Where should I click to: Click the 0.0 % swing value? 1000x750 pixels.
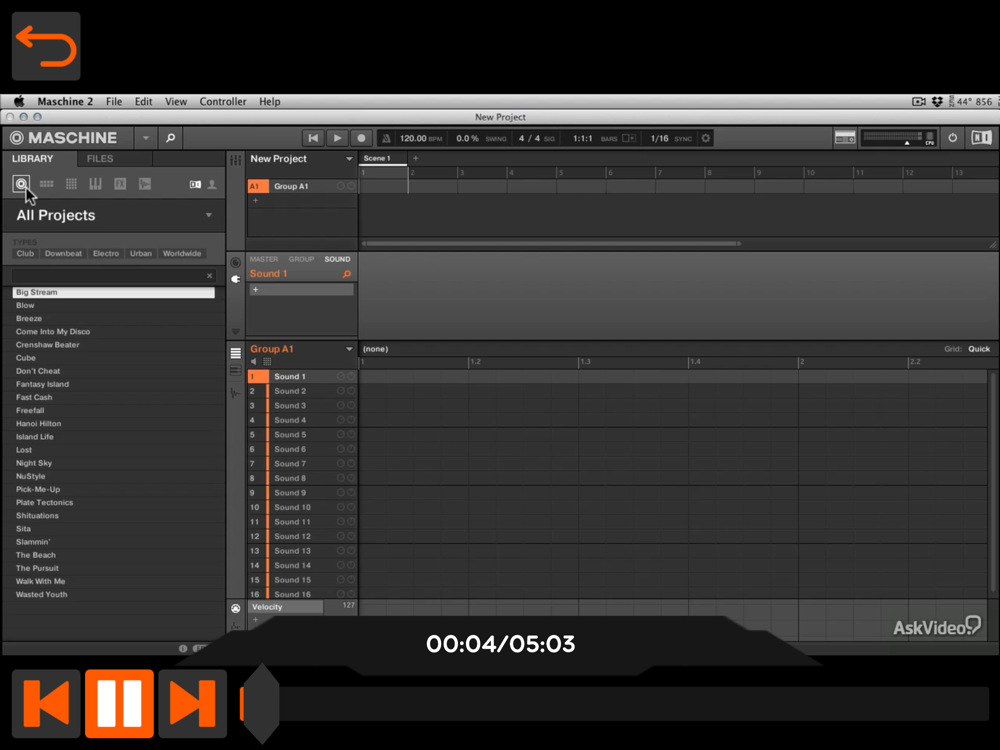(467, 138)
